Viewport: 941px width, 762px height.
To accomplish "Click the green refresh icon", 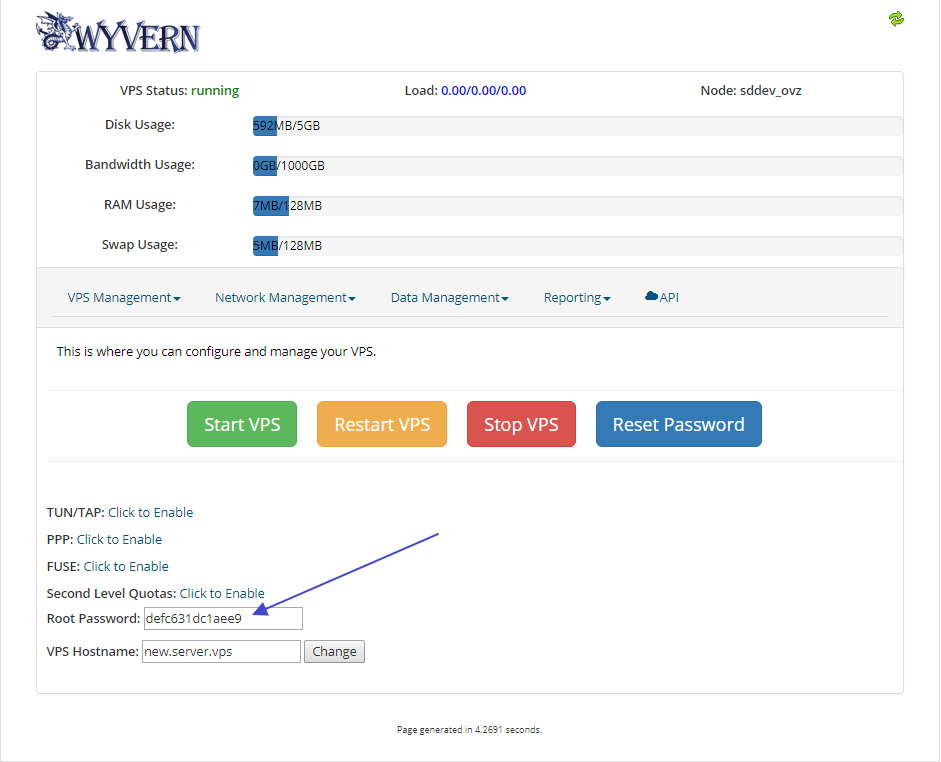I will click(x=896, y=19).
